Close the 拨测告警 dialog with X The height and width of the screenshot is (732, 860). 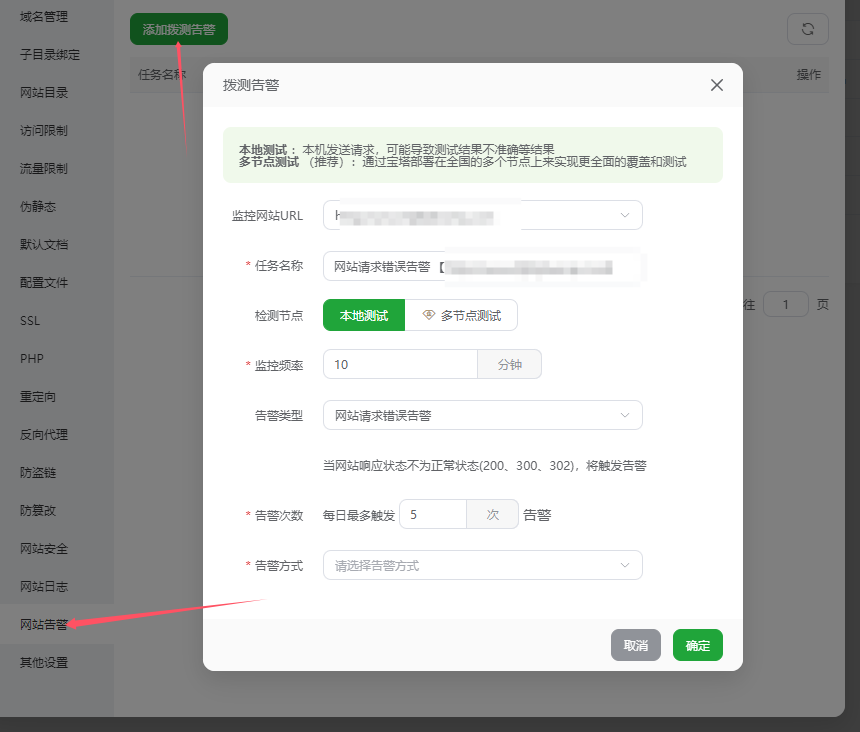tap(716, 85)
